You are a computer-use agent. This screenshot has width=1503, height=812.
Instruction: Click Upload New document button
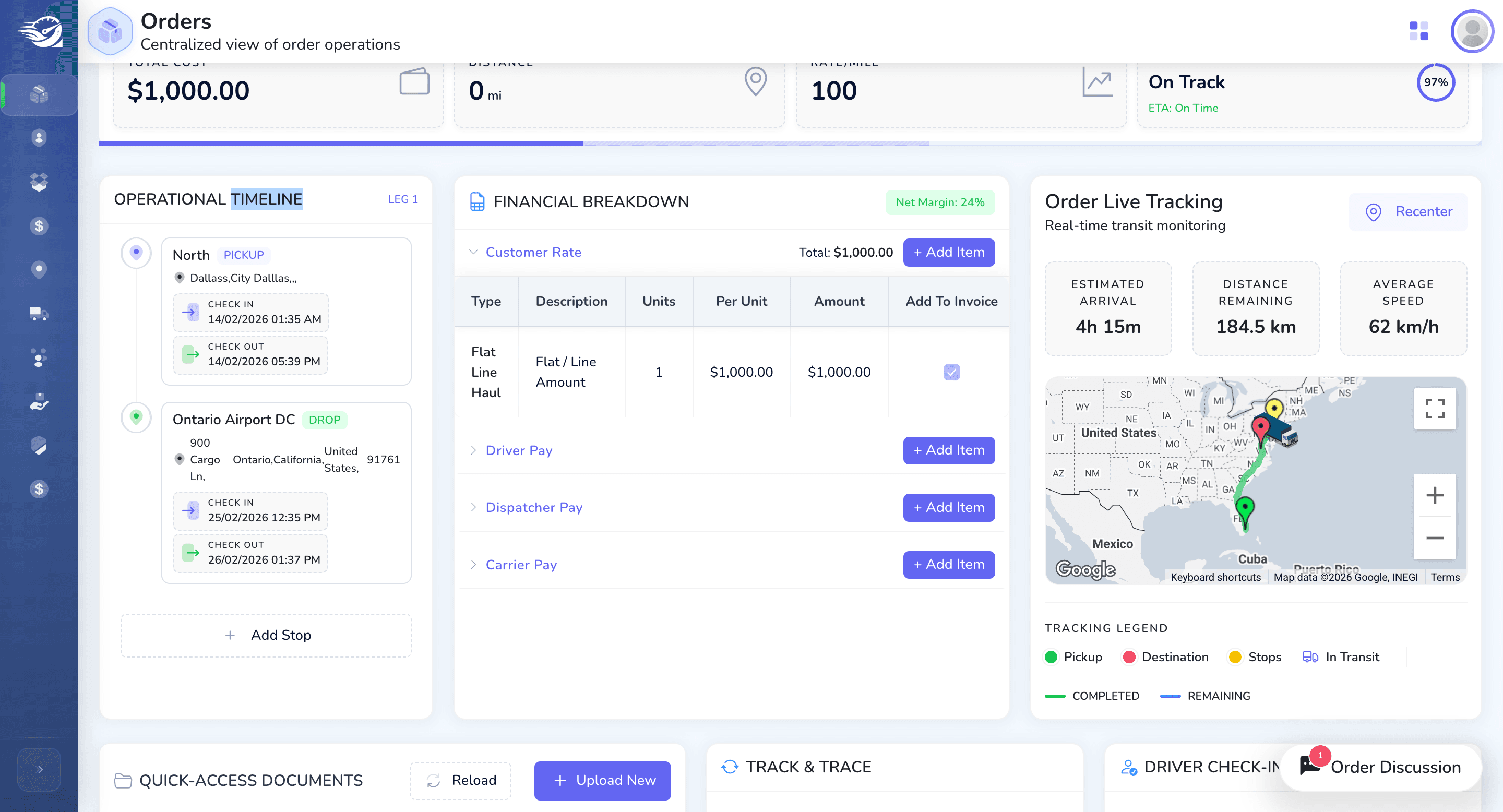coord(602,781)
